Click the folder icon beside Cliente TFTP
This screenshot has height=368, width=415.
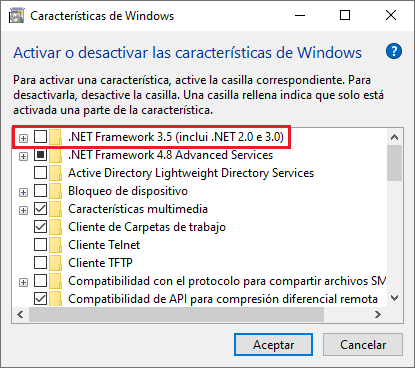[x=55, y=263]
